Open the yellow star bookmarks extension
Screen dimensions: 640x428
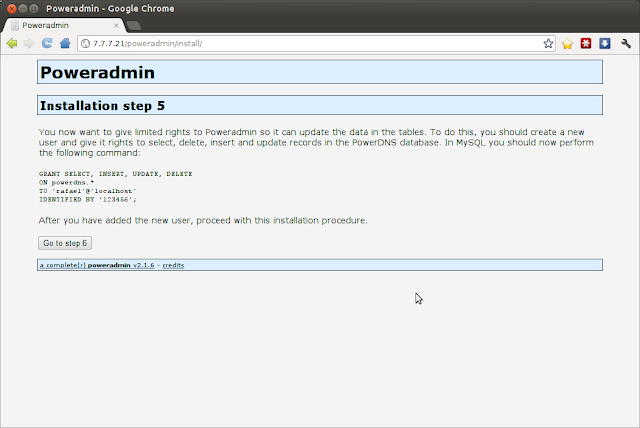pyautogui.click(x=567, y=44)
